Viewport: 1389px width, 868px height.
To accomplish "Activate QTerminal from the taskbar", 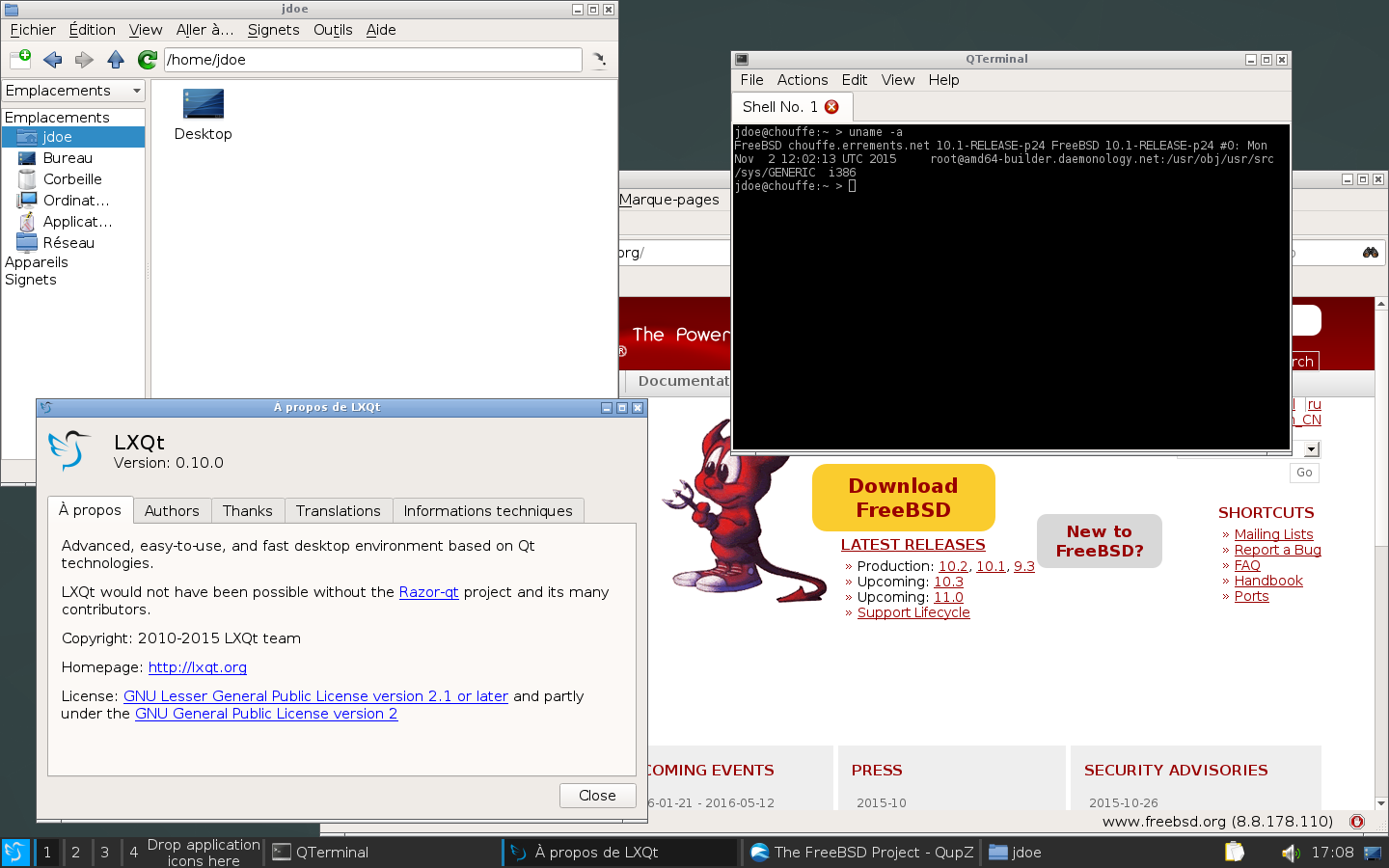I will (383, 853).
